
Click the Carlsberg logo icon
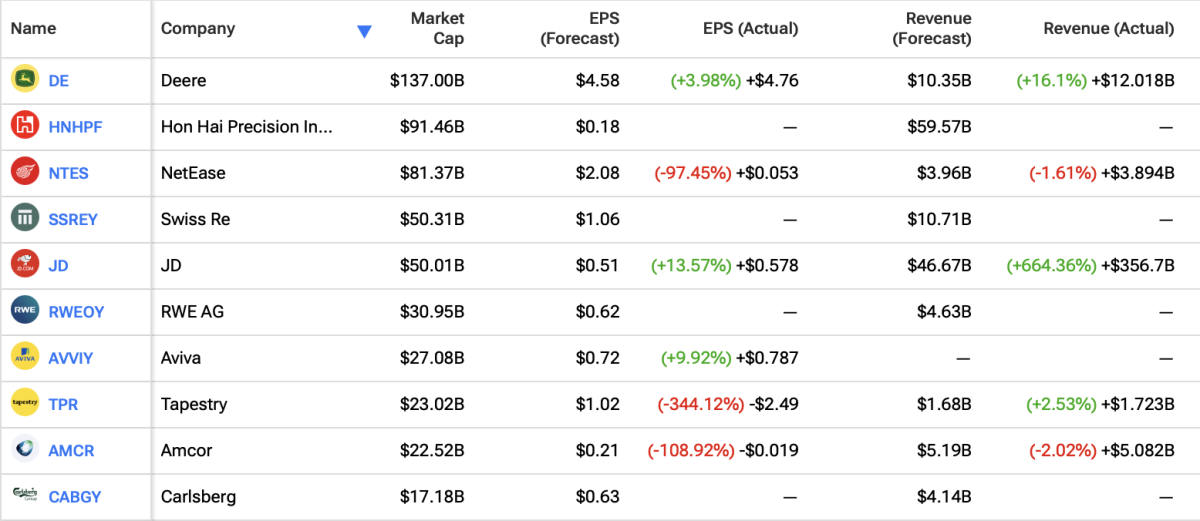point(25,496)
